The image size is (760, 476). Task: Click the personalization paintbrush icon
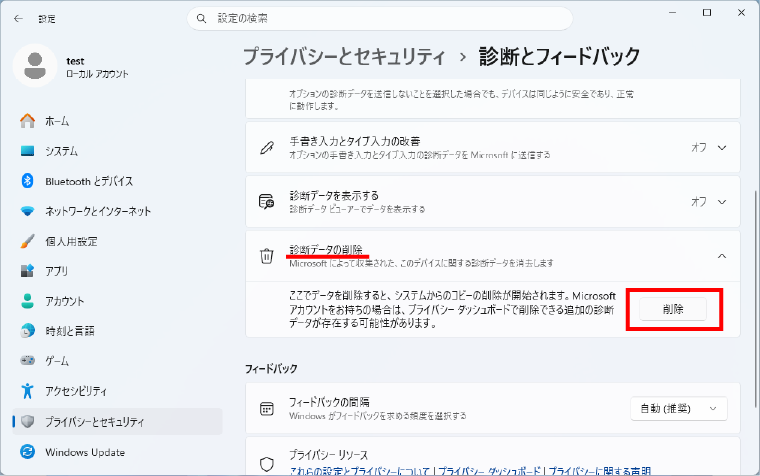(28, 241)
